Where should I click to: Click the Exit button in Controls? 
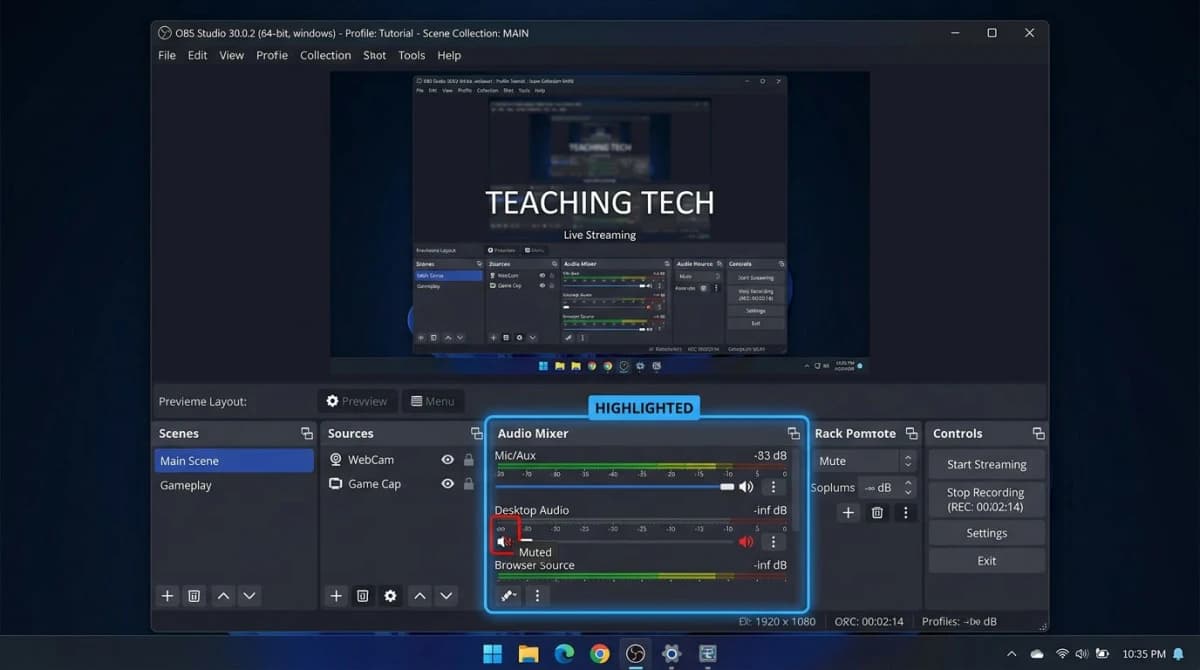(x=987, y=561)
